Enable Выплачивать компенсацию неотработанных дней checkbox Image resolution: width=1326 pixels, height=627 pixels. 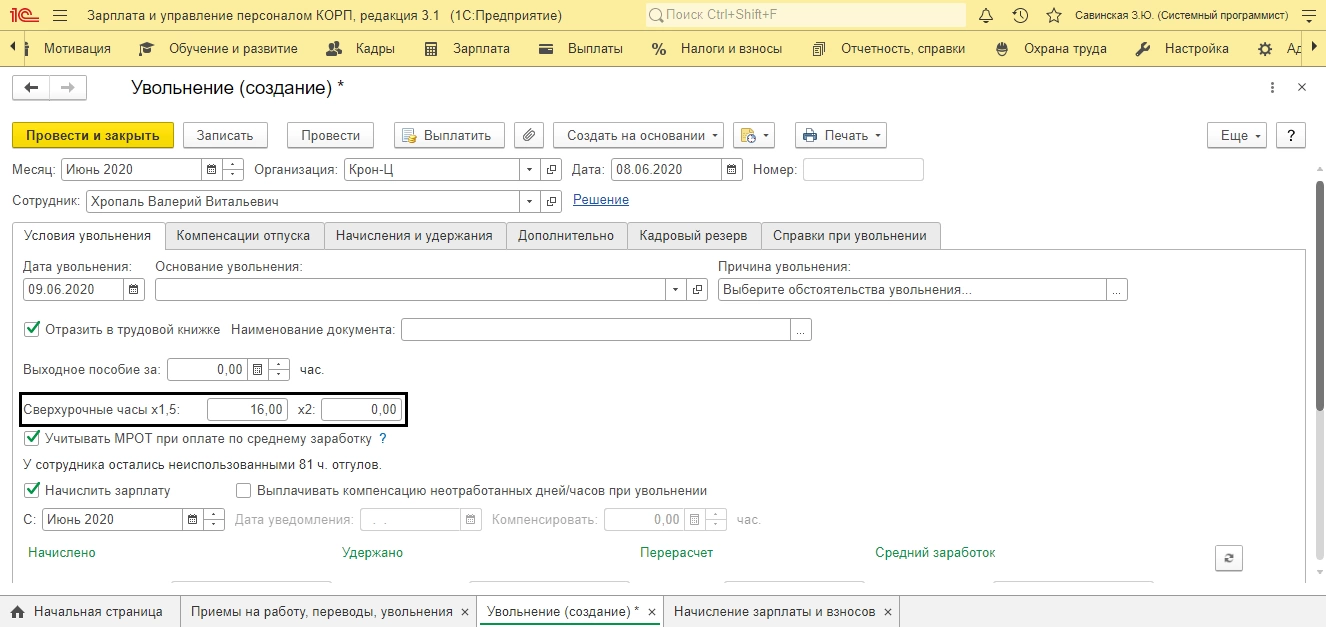pyautogui.click(x=244, y=490)
